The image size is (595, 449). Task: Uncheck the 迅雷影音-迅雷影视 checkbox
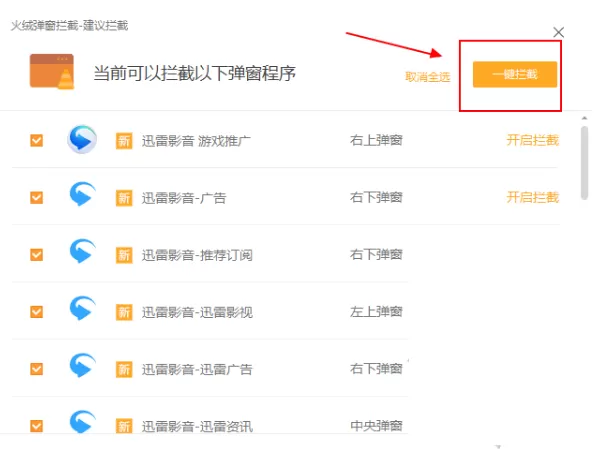(x=36, y=312)
